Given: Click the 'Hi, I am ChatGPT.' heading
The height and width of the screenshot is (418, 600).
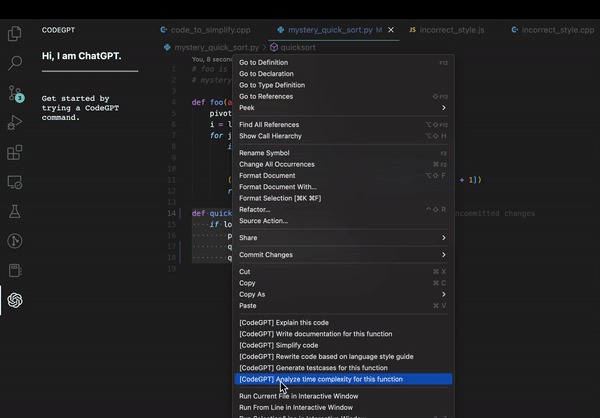Looking at the screenshot, I should point(82,56).
